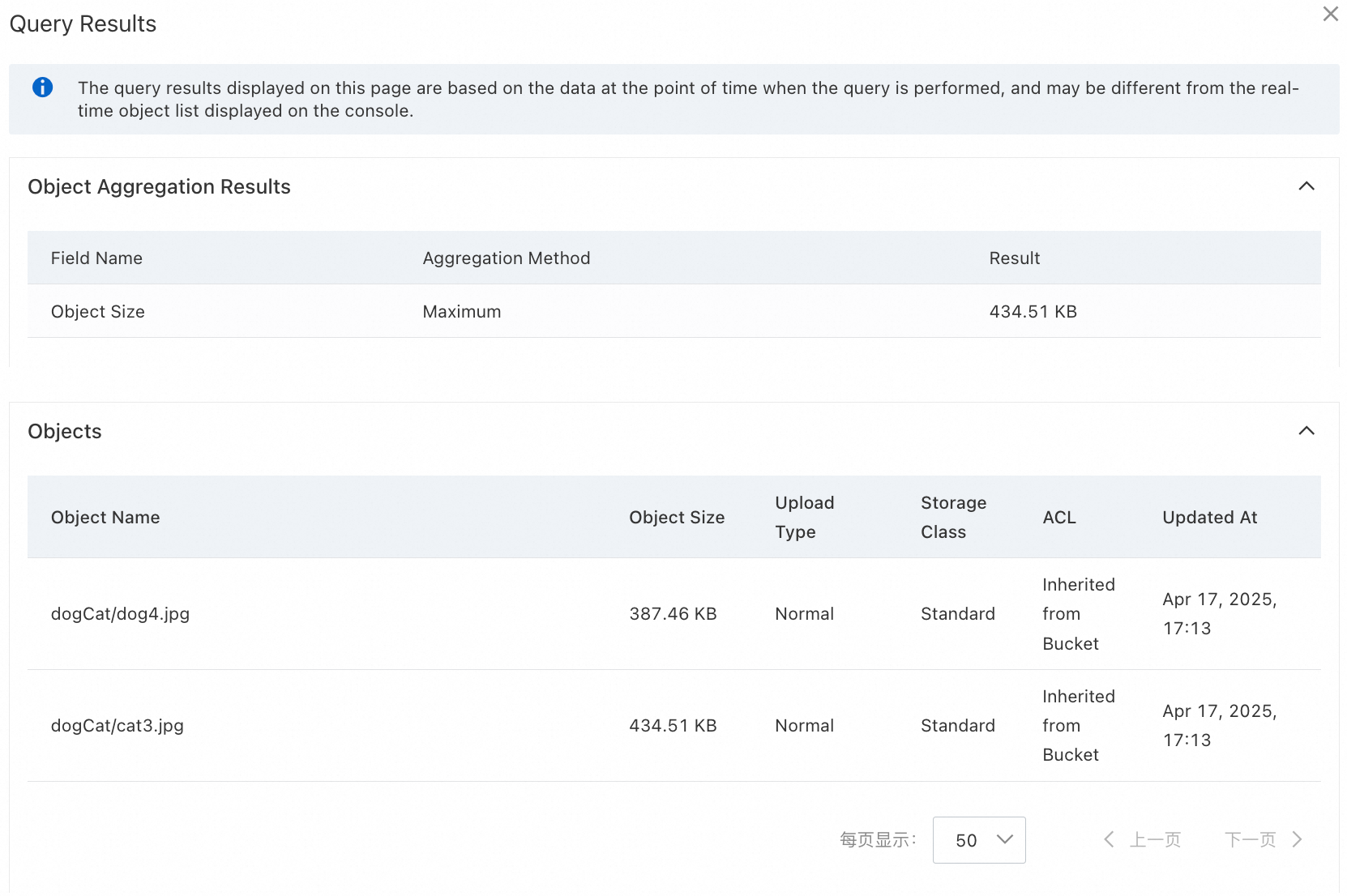
Task: Go to the next page (下一页)
Action: [1250, 840]
